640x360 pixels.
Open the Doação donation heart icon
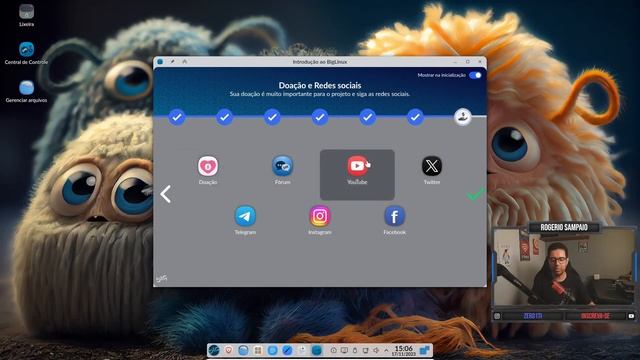[208, 166]
